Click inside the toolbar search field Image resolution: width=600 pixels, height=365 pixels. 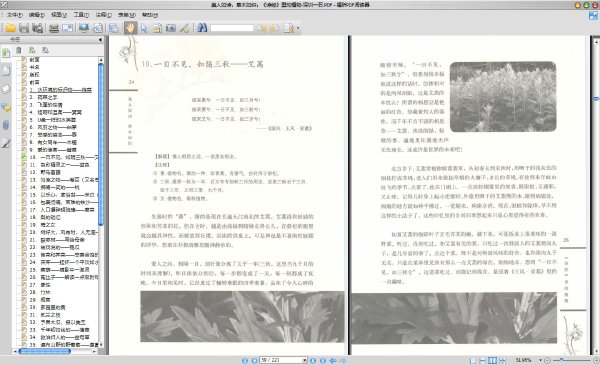tap(232, 28)
